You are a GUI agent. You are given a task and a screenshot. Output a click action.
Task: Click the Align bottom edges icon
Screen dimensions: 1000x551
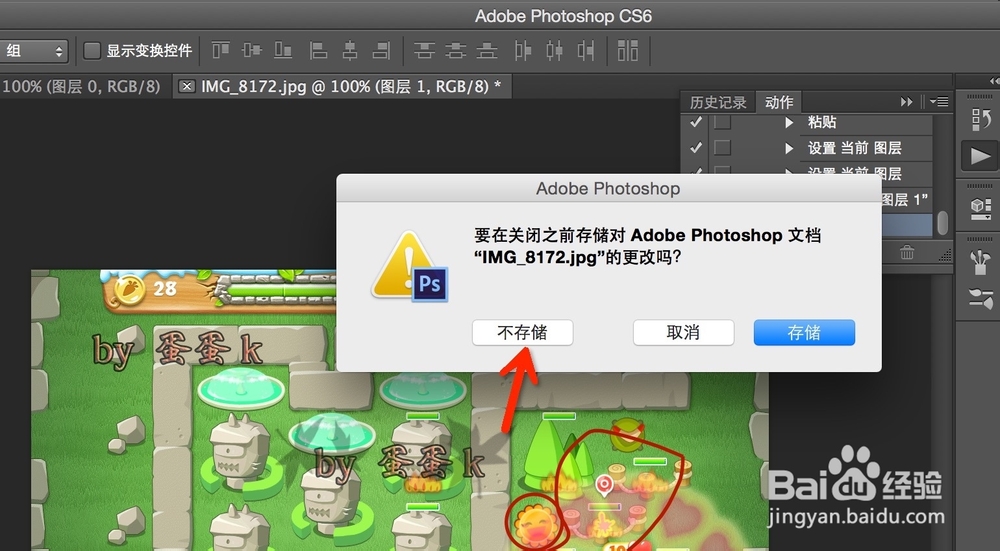(x=283, y=50)
